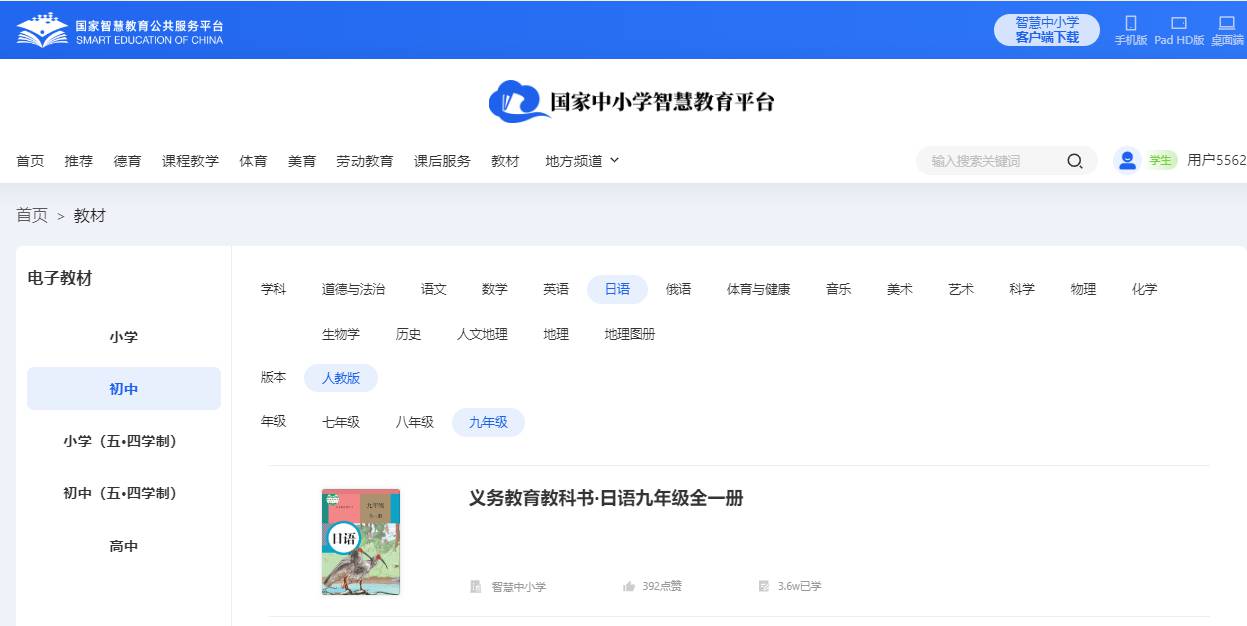Choose the 历史 subject filter
Viewport: 1247px width, 626px height.
(409, 334)
